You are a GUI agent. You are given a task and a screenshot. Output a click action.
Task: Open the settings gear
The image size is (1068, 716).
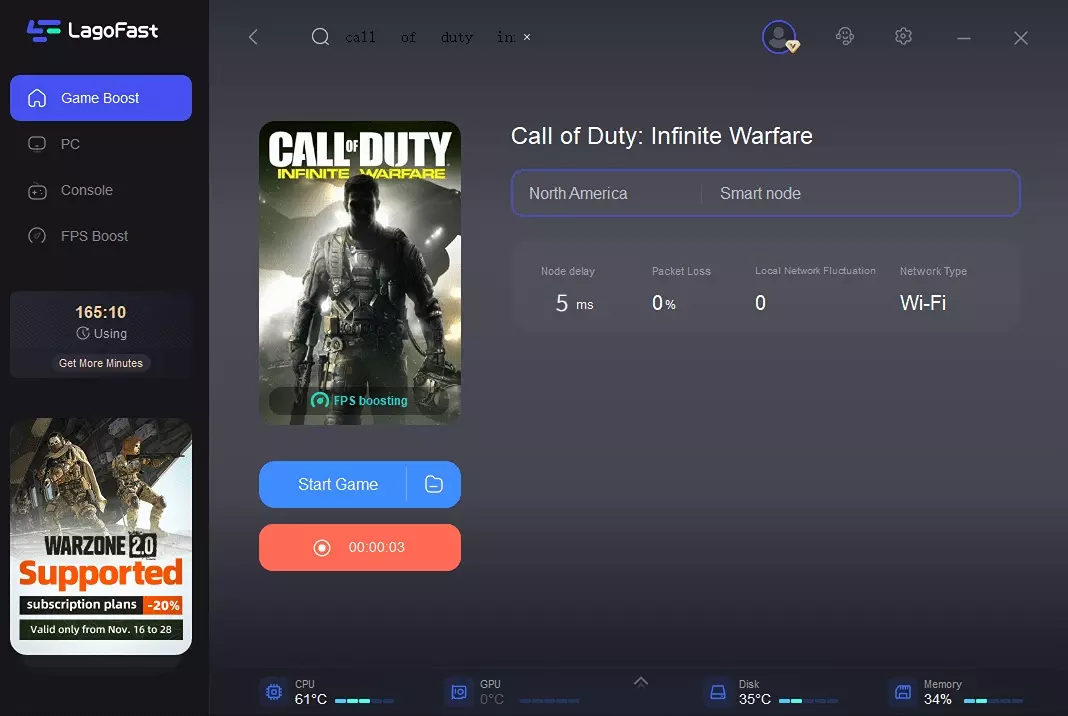pos(903,36)
